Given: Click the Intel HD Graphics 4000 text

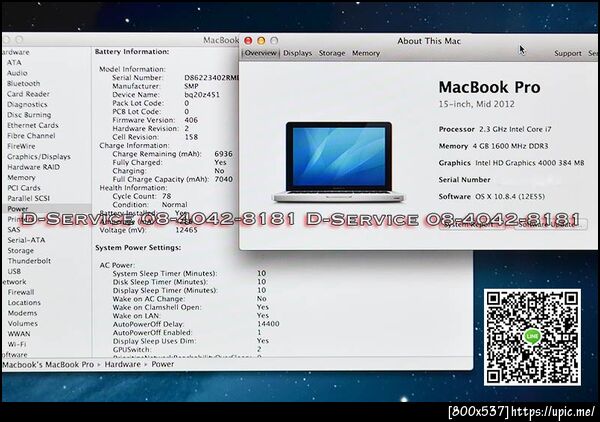Looking at the screenshot, I should 530,163.
